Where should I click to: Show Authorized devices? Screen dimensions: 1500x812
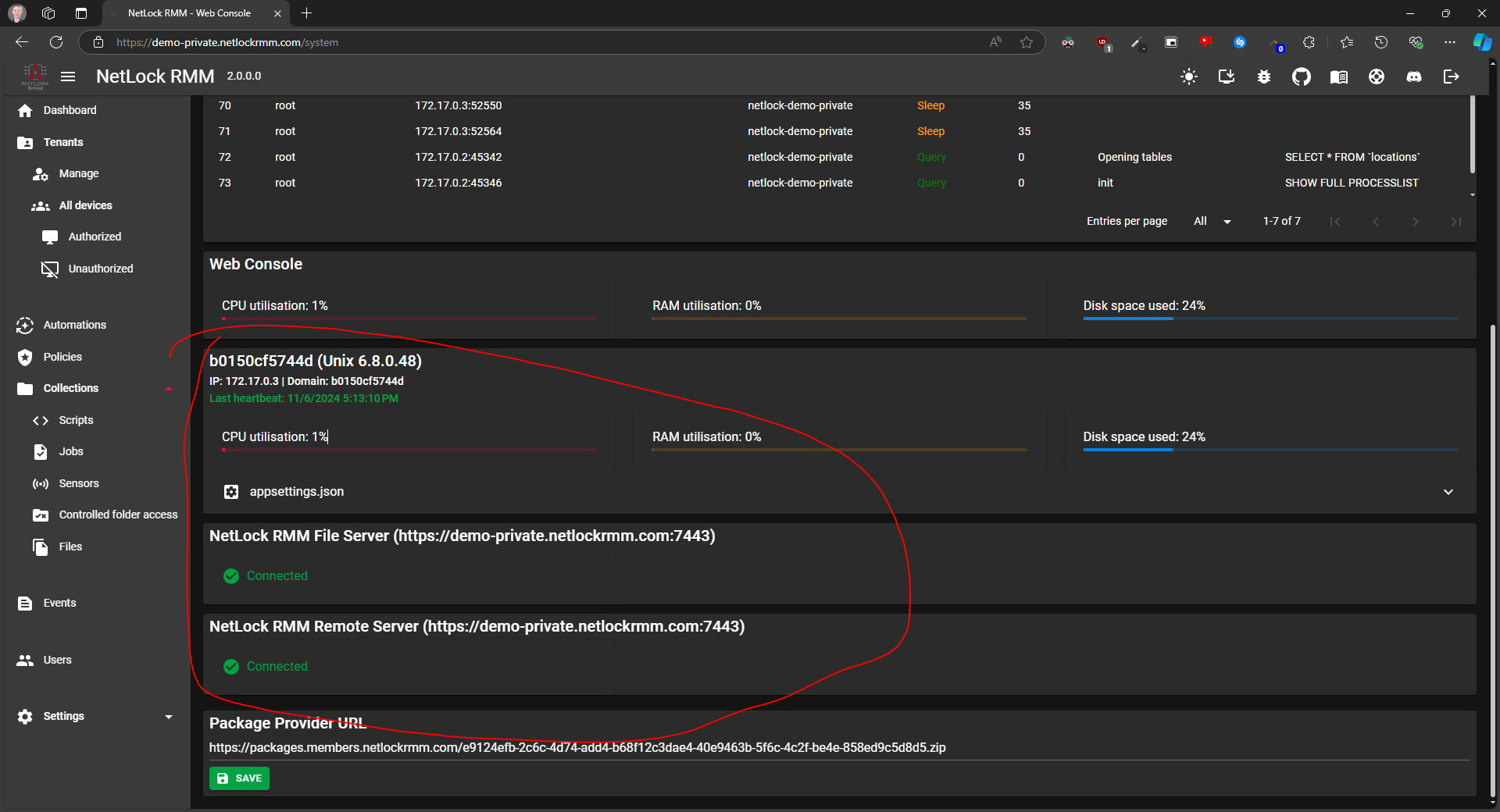pyautogui.click(x=95, y=237)
